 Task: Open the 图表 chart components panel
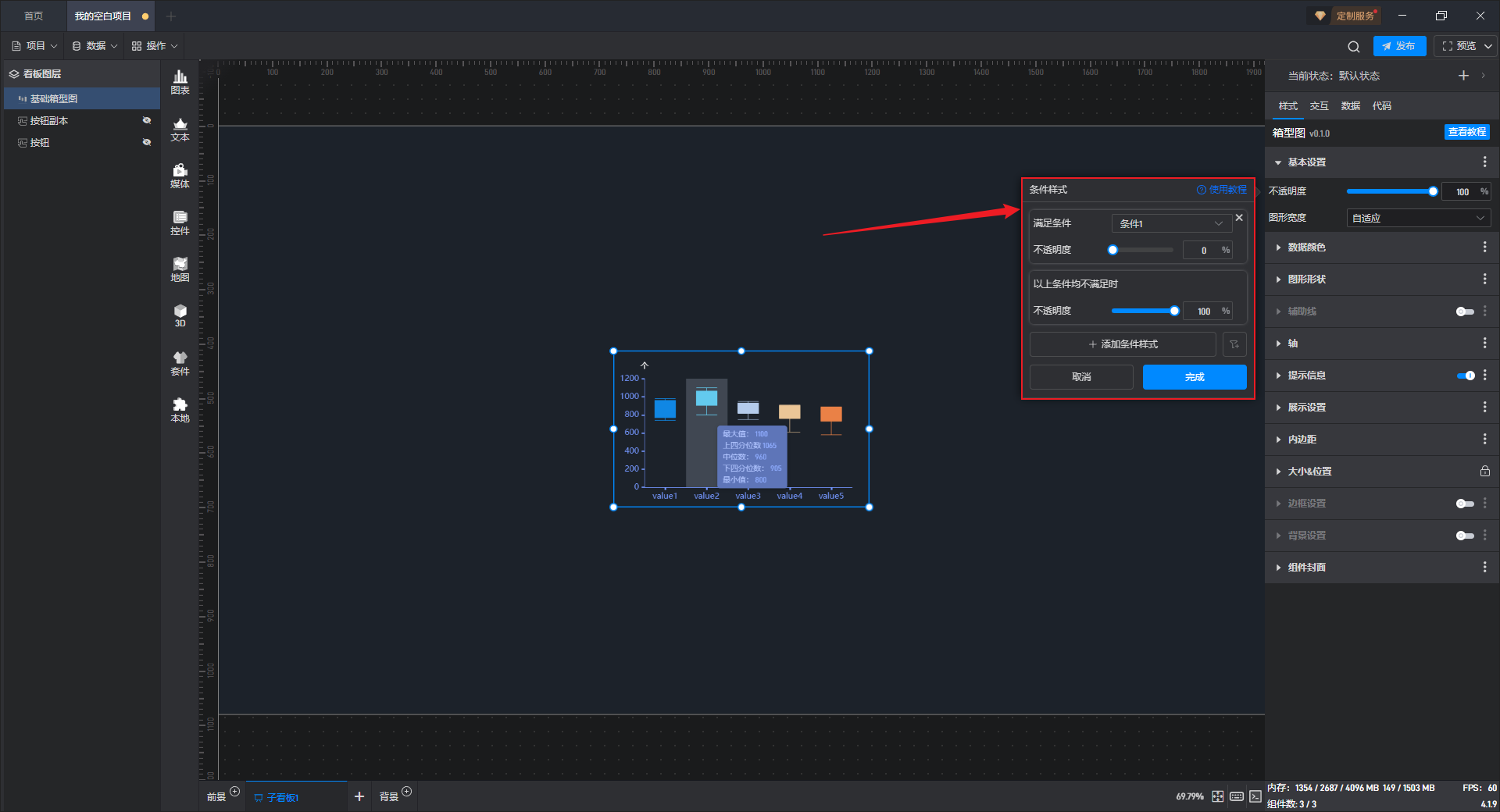[180, 81]
